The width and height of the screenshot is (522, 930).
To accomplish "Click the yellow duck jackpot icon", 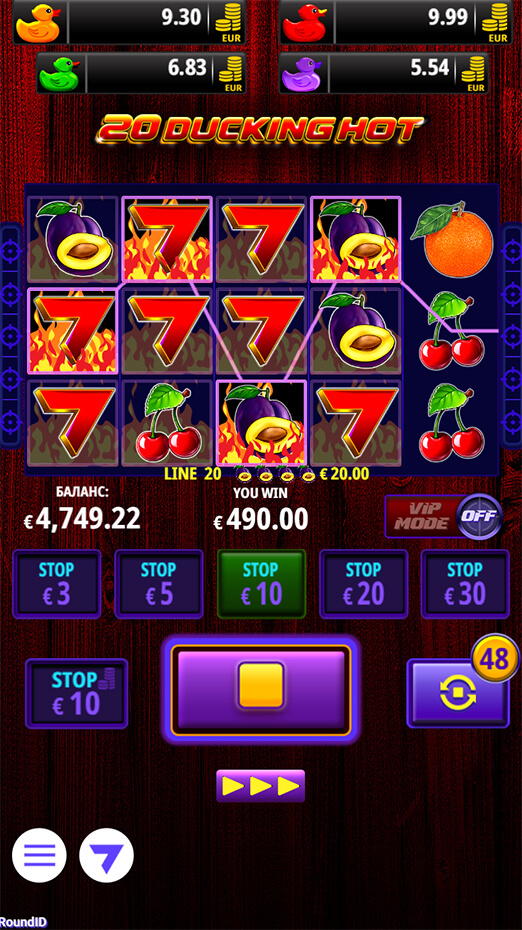I will (x=37, y=23).
